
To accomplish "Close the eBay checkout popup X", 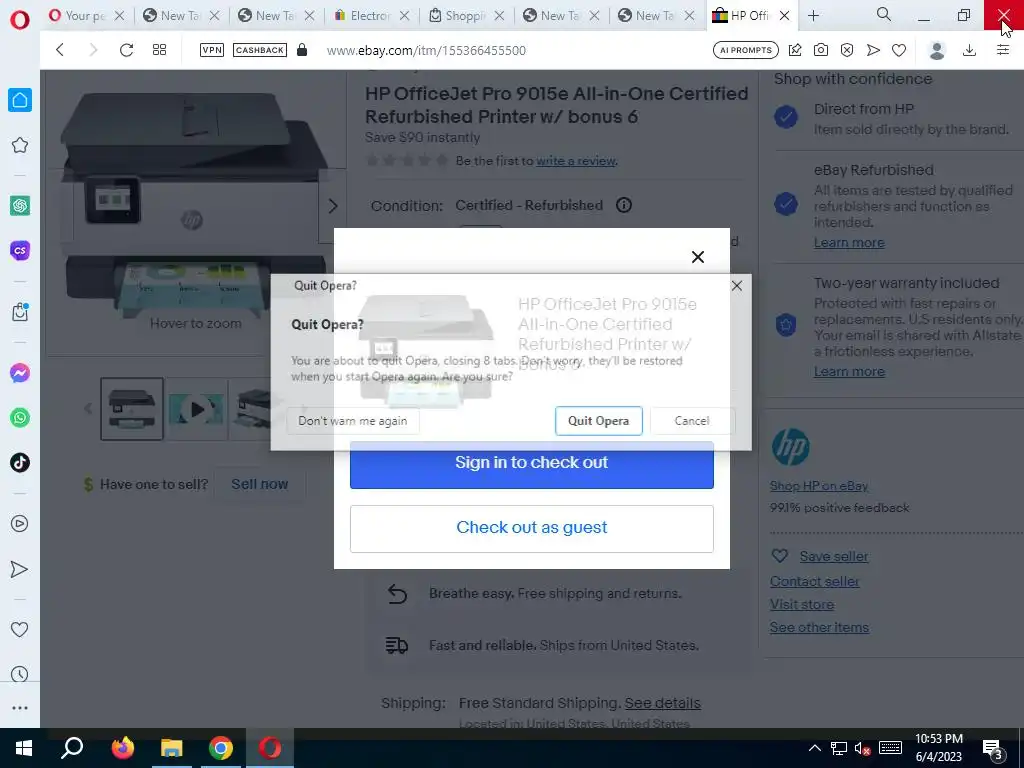I will pos(697,257).
